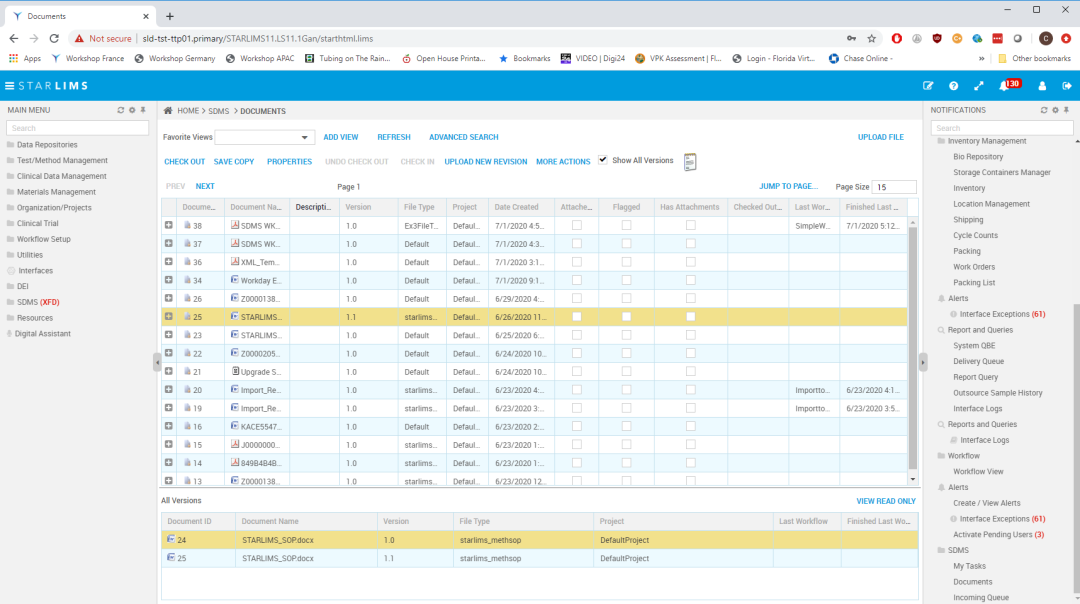The width and height of the screenshot is (1080, 604).
Task: Open notifications bell with 130 badge
Action: [x=1008, y=85]
